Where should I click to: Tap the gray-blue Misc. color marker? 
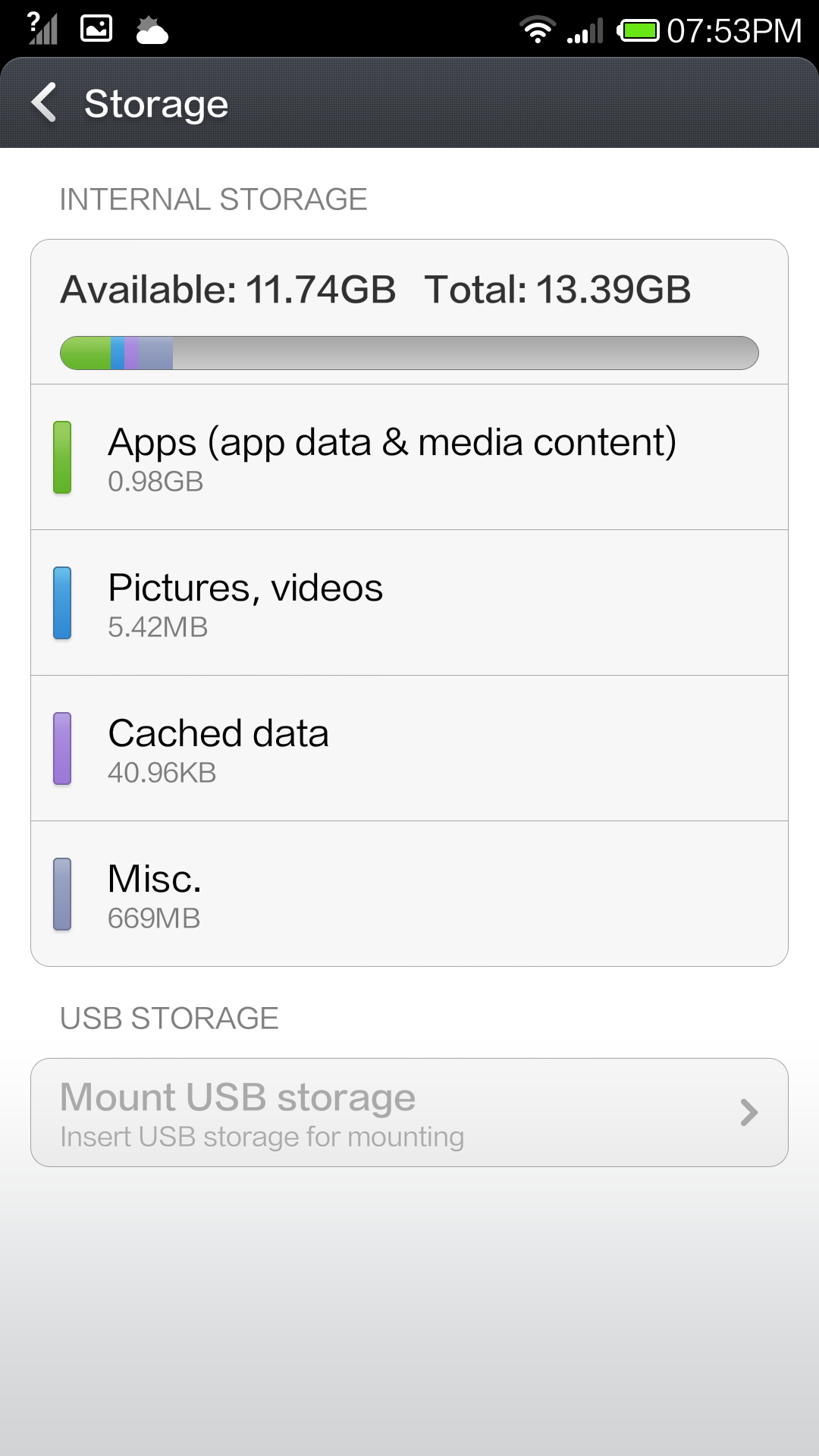(x=62, y=894)
